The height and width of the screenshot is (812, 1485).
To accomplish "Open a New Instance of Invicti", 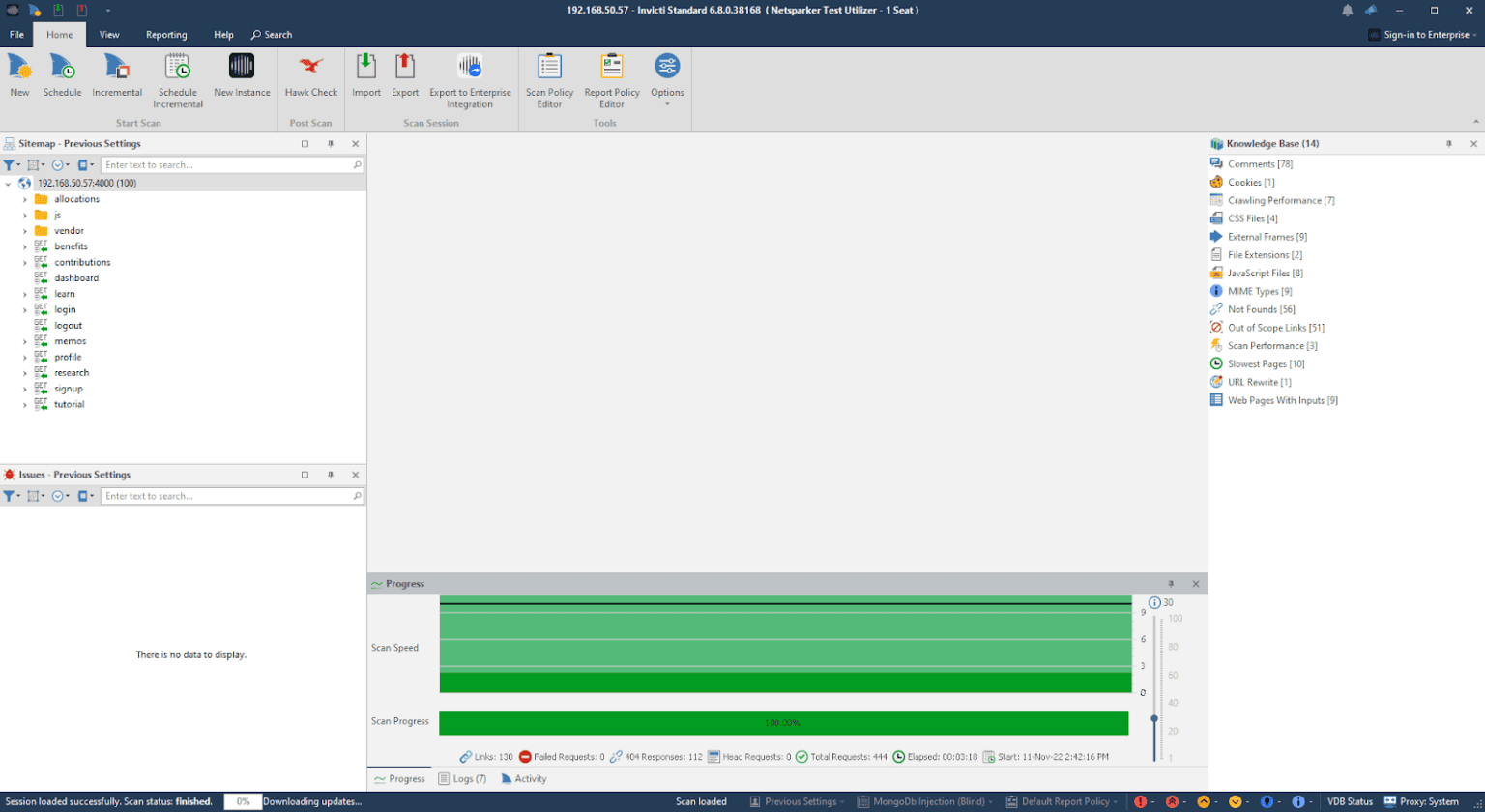I will click(242, 77).
